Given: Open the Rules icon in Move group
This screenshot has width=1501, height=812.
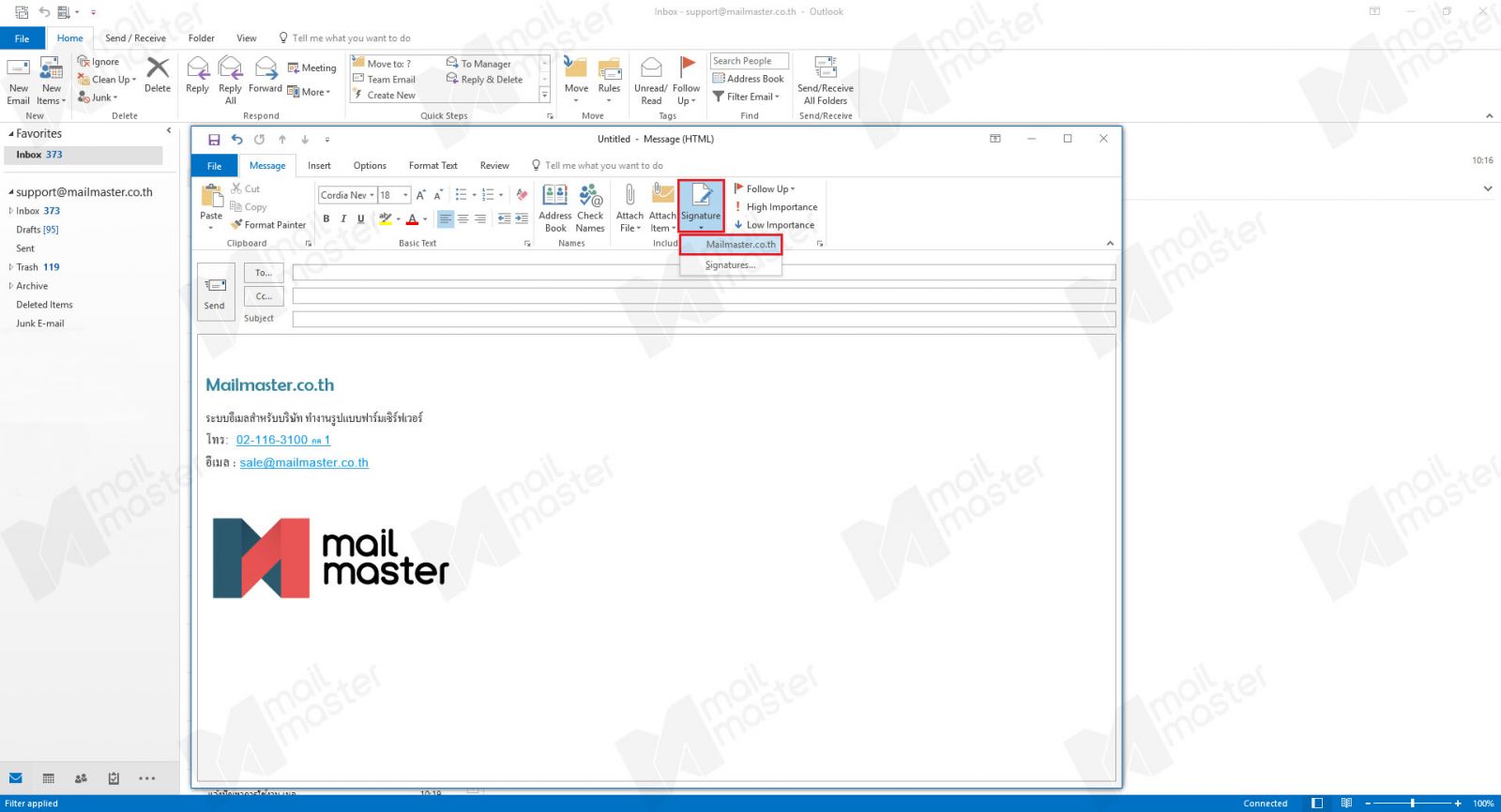Looking at the screenshot, I should [609, 68].
